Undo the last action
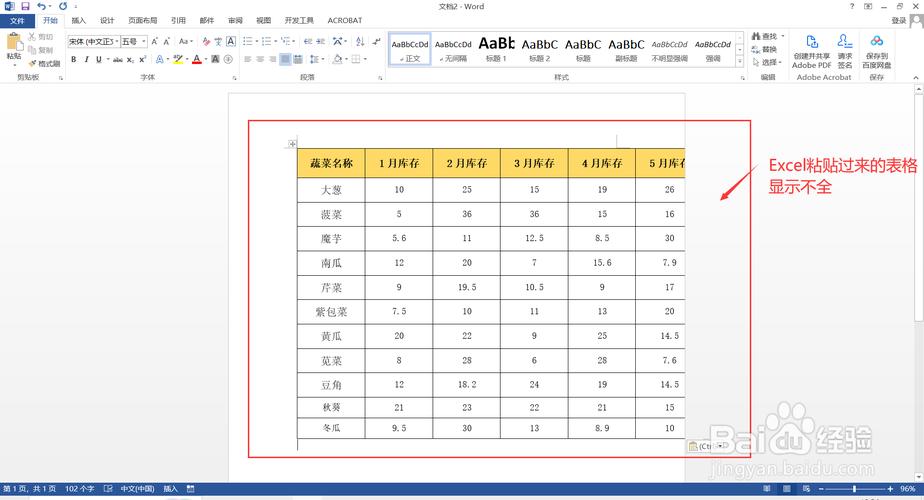The width and height of the screenshot is (924, 500). click(41, 6)
